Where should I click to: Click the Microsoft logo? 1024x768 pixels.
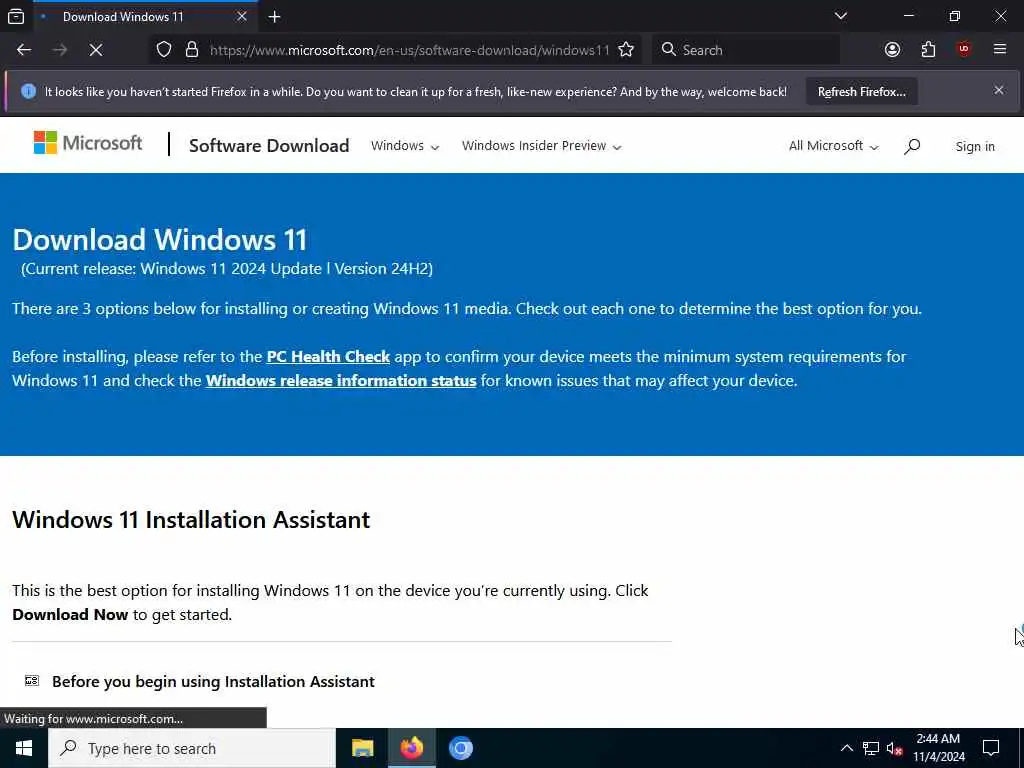[88, 142]
